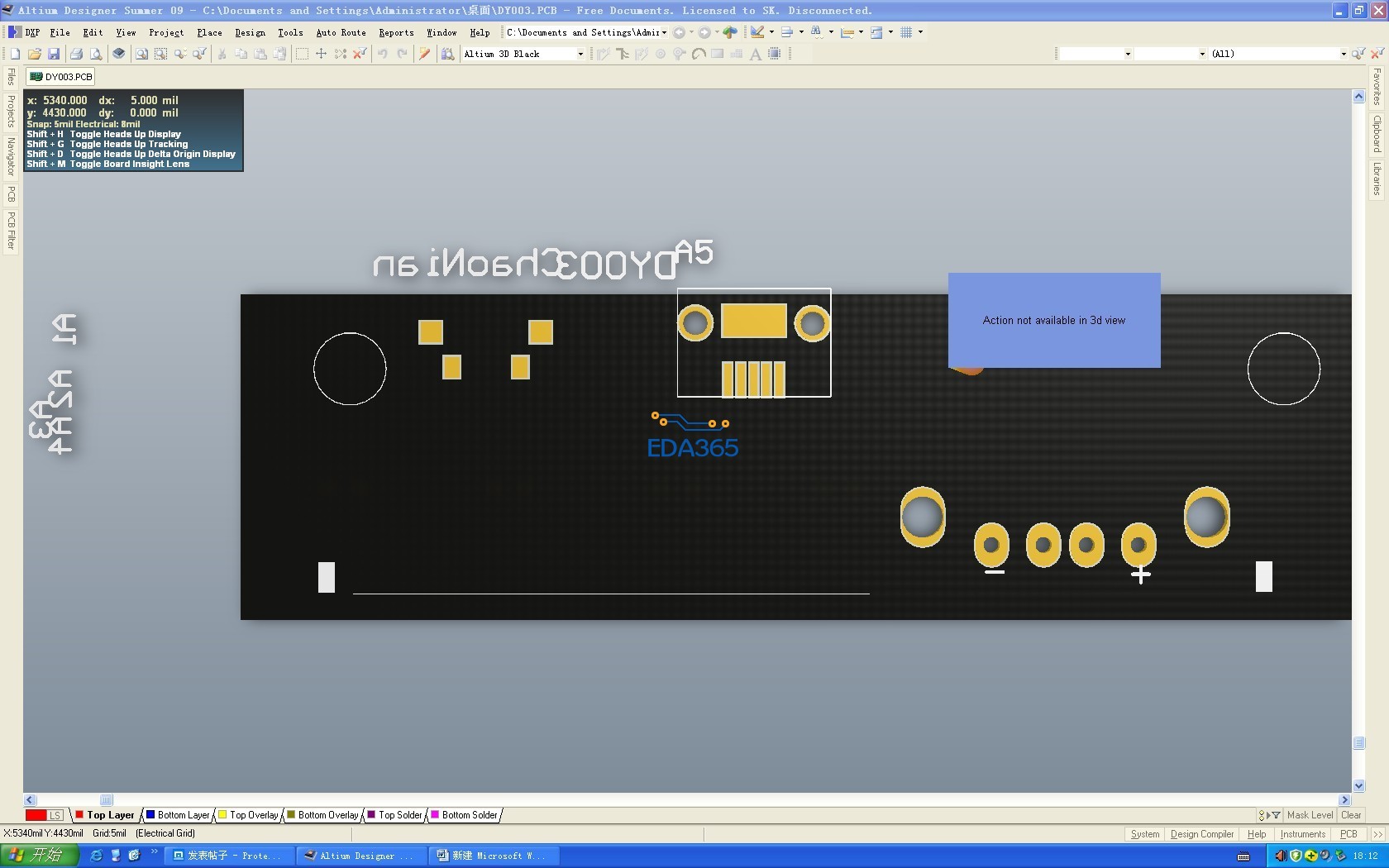Screen dimensions: 1389x868
Task: Expand the Altium 3D Black view dropdown
Action: [580, 54]
